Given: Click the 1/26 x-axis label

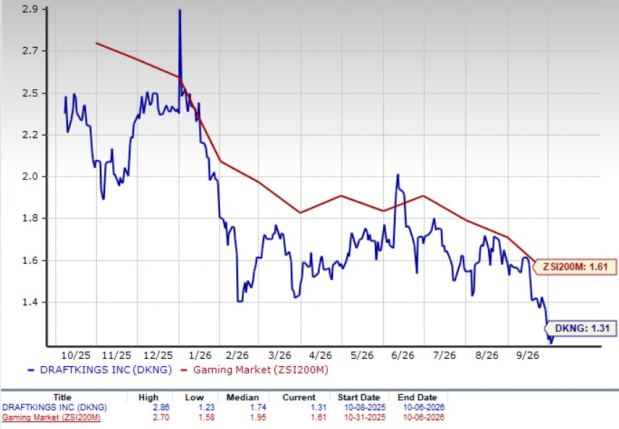Looking at the screenshot, I should pyautogui.click(x=200, y=356).
